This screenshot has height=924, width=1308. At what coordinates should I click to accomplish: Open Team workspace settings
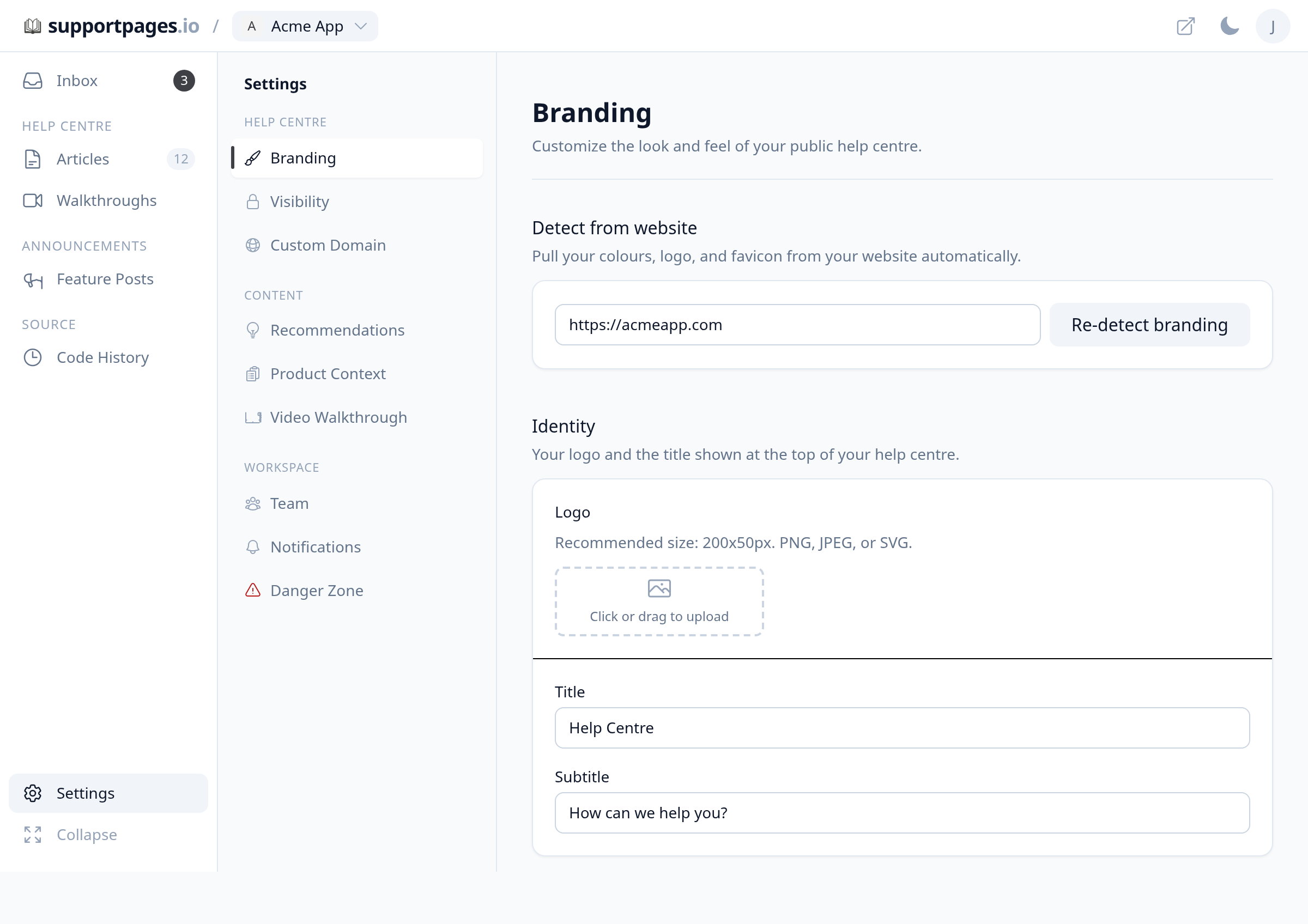tap(357, 504)
